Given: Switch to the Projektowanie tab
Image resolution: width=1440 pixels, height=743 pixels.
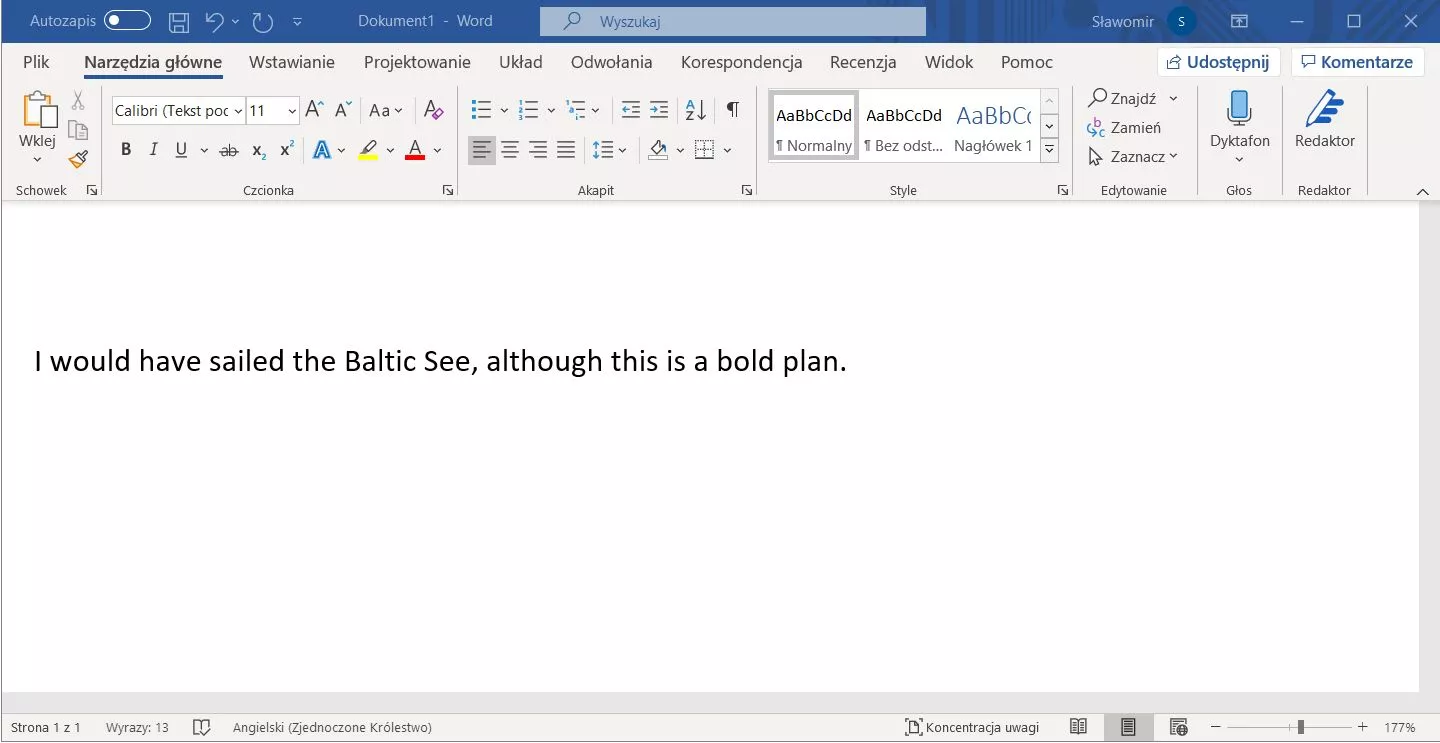Looking at the screenshot, I should [x=417, y=62].
